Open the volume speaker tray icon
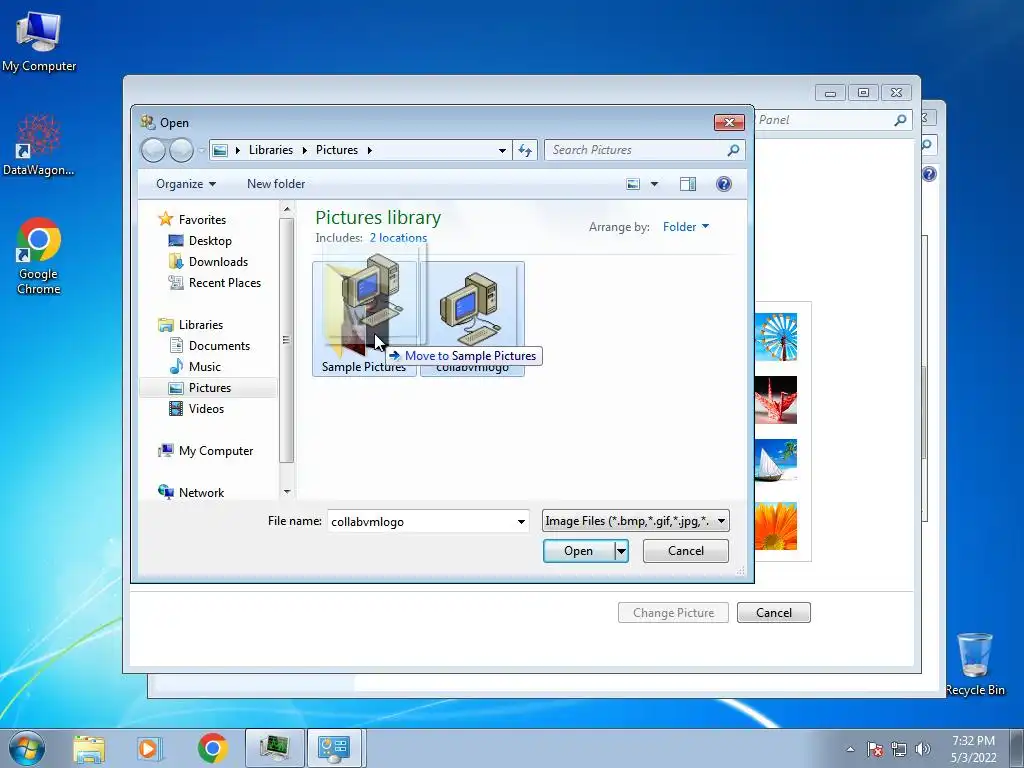Viewport: 1024px width, 768px height. 923,749
